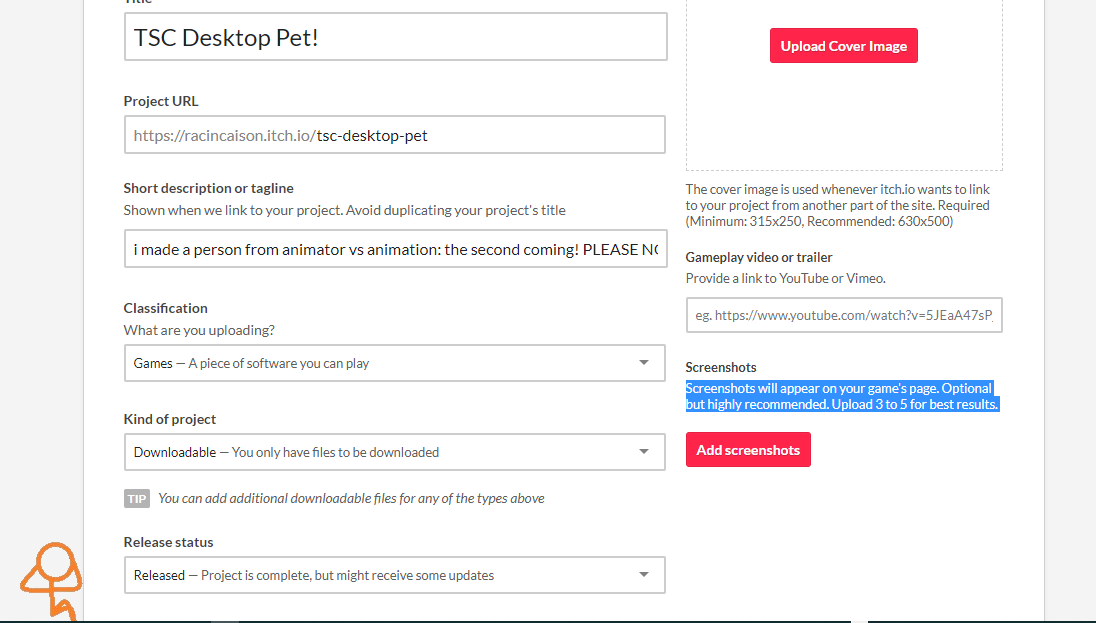
Task: Click the 'Gameplay video or trailer' heading
Action: (x=759, y=257)
